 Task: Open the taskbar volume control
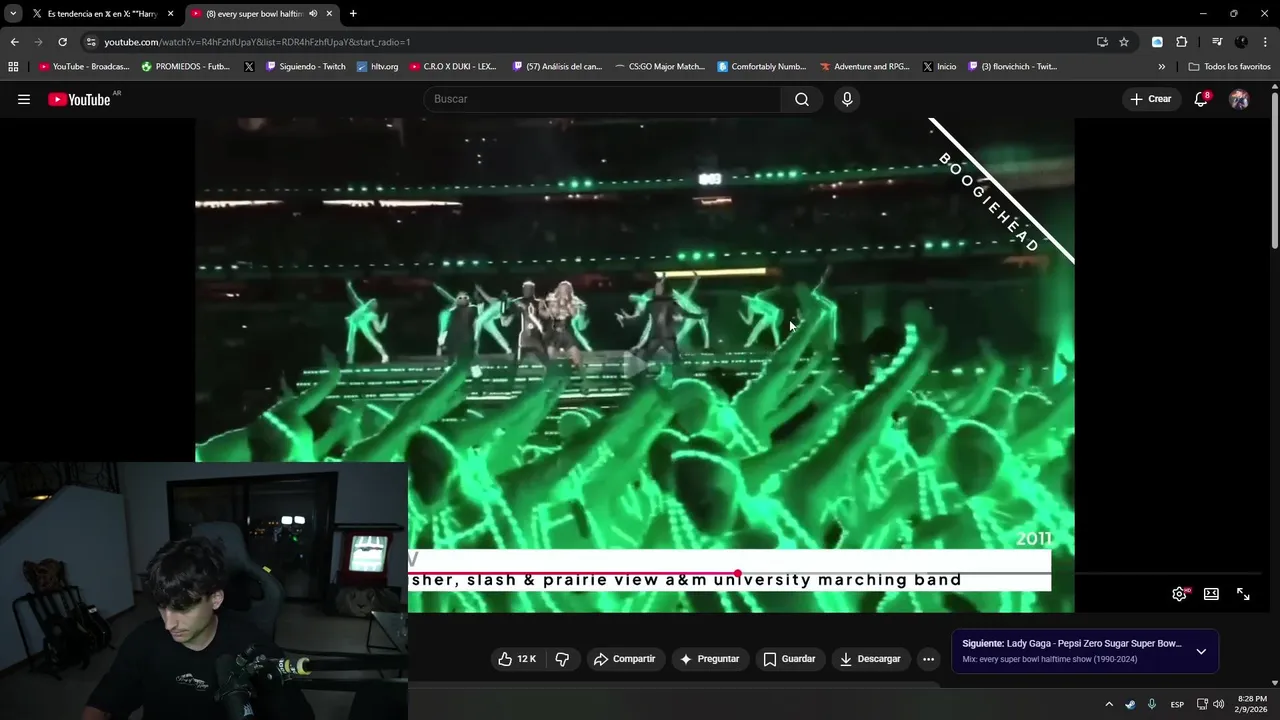tap(1218, 704)
